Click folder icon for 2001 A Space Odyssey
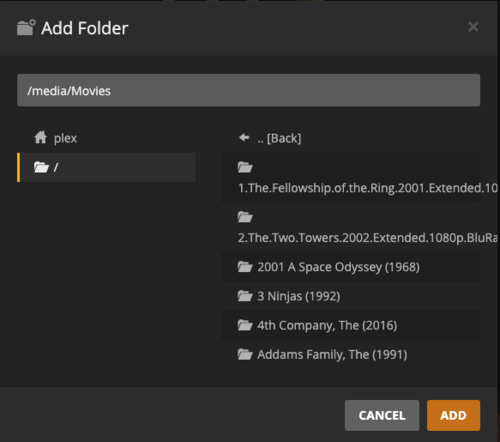The width and height of the screenshot is (500, 442). click(245, 267)
